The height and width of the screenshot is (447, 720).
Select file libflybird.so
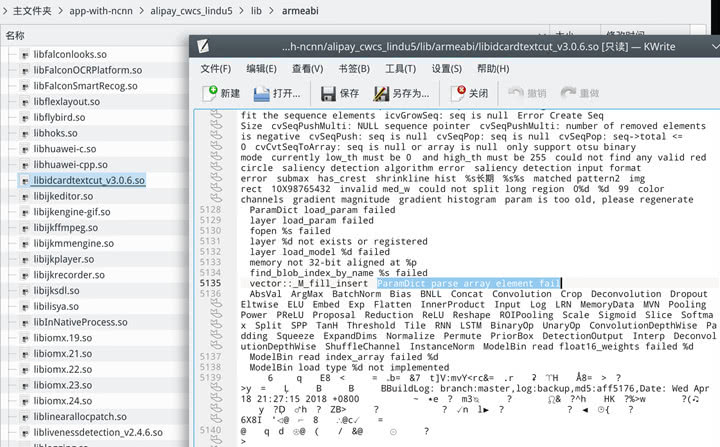[x=59, y=117]
